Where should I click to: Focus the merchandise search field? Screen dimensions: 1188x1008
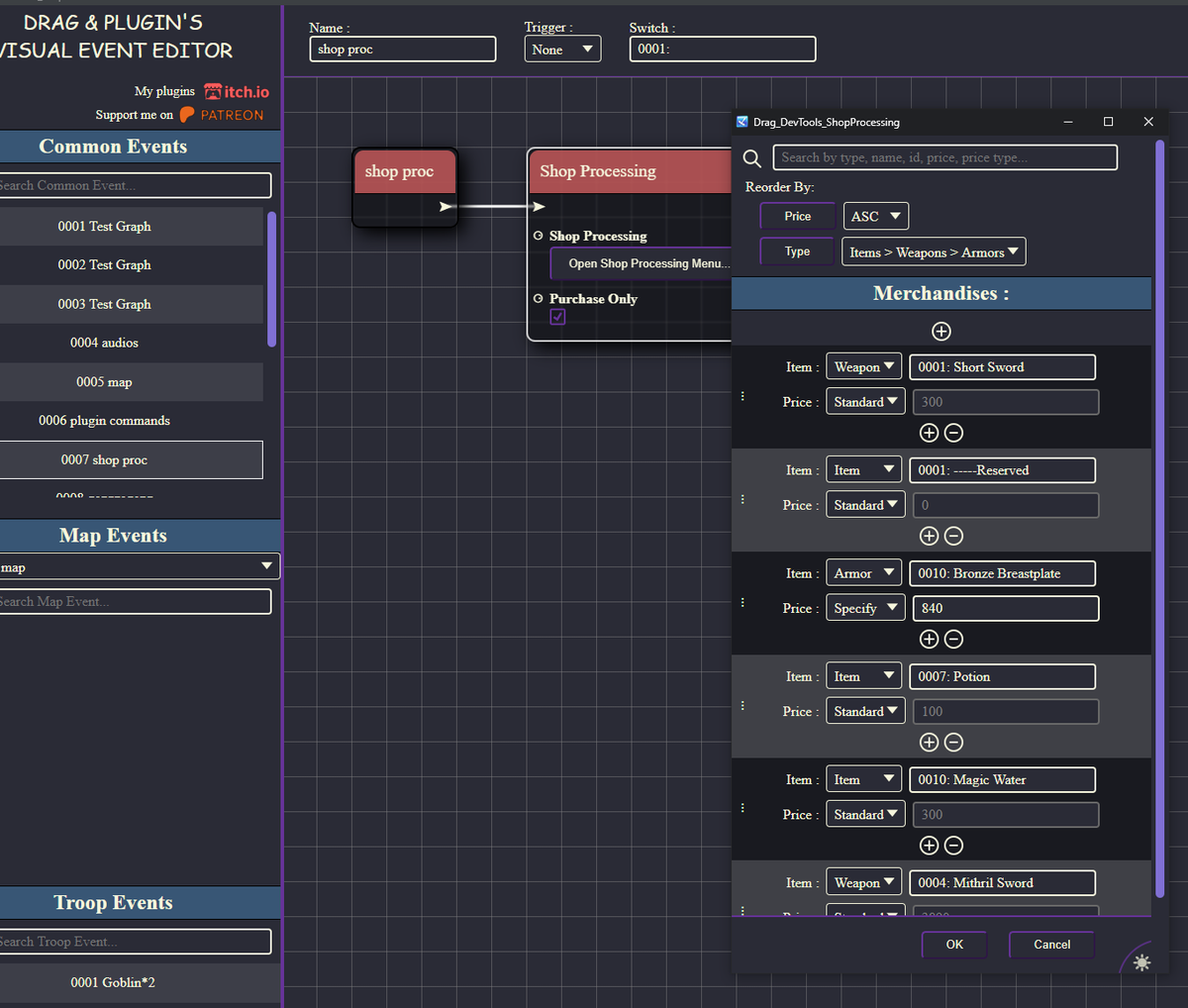coord(945,157)
